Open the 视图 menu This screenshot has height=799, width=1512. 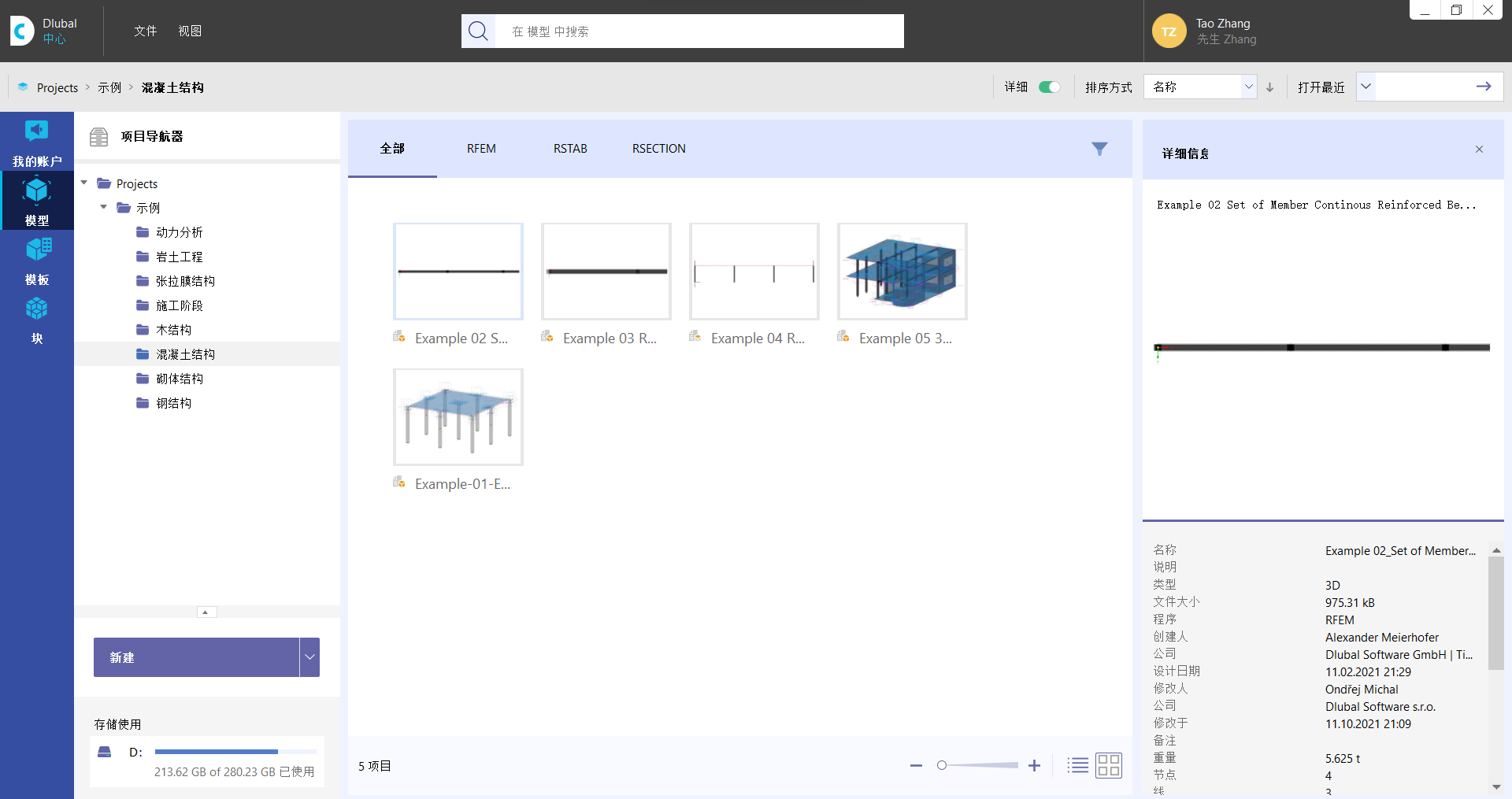(x=190, y=31)
